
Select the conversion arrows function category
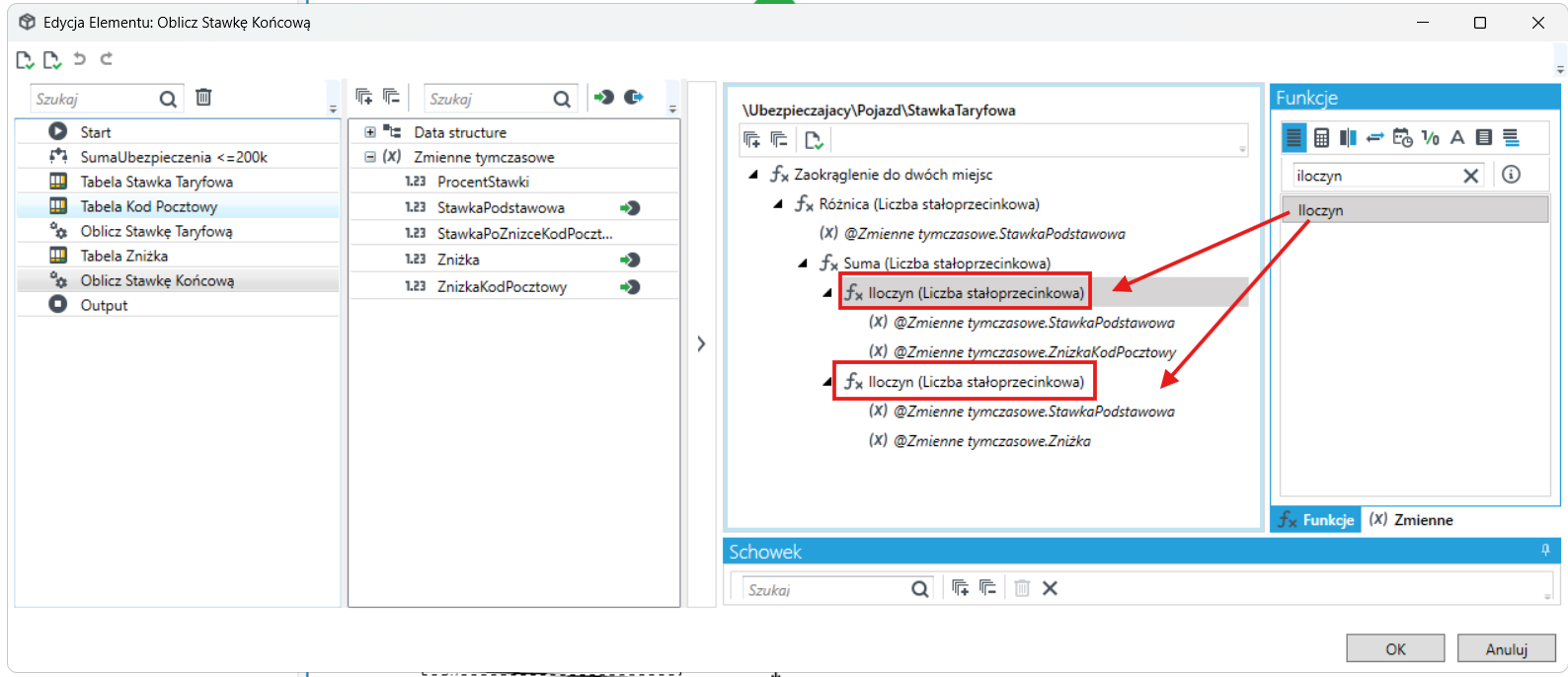pos(1374,138)
